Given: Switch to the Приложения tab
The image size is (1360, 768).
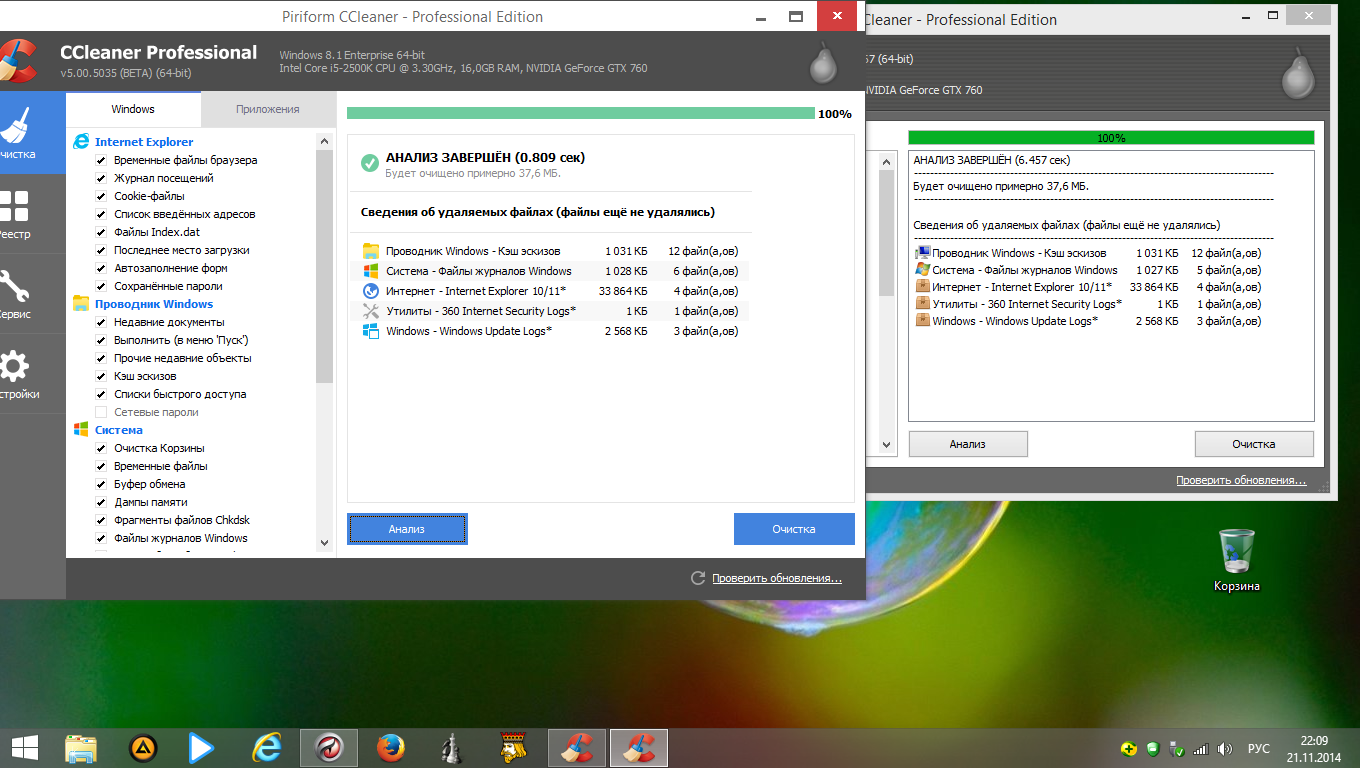Looking at the screenshot, I should [x=268, y=109].
